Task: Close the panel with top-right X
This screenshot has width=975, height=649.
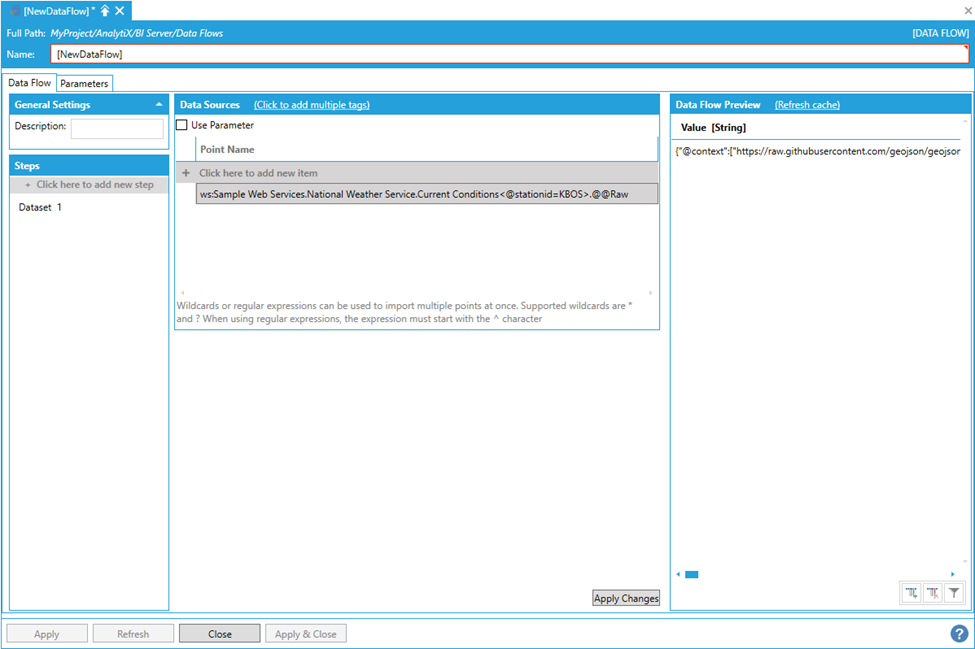Action: click(x=968, y=10)
